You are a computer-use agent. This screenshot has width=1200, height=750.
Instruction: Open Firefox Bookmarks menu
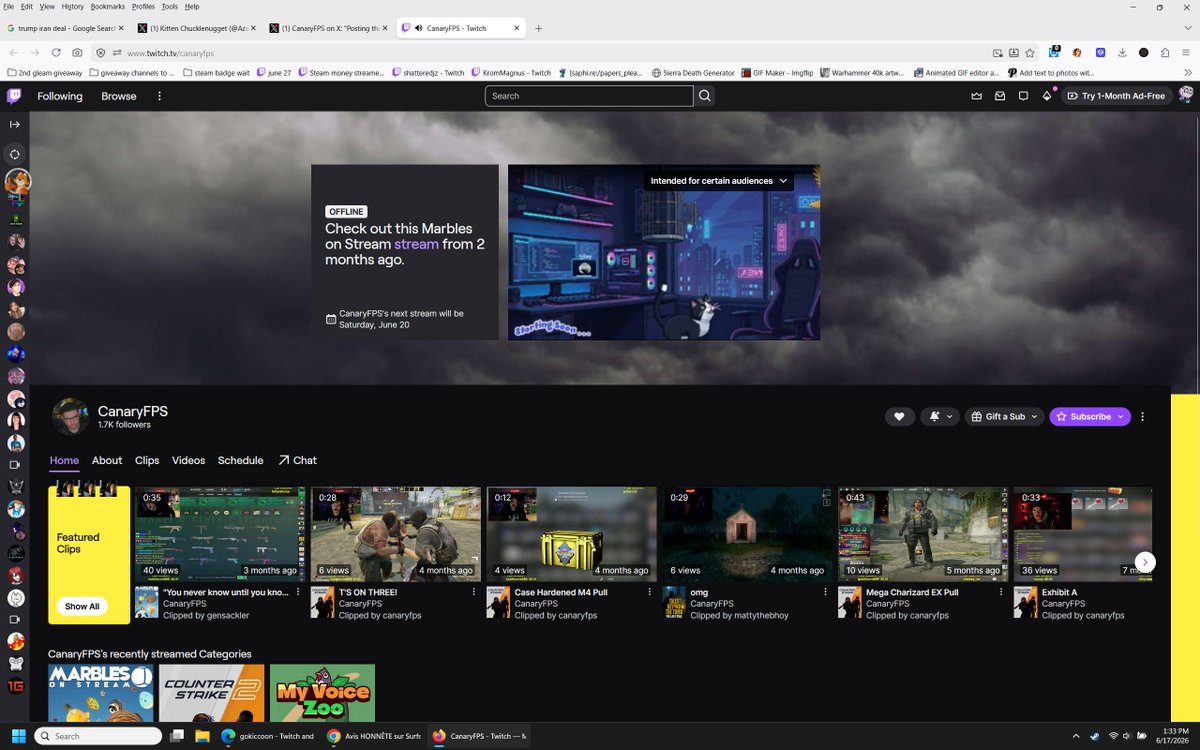click(x=109, y=6)
